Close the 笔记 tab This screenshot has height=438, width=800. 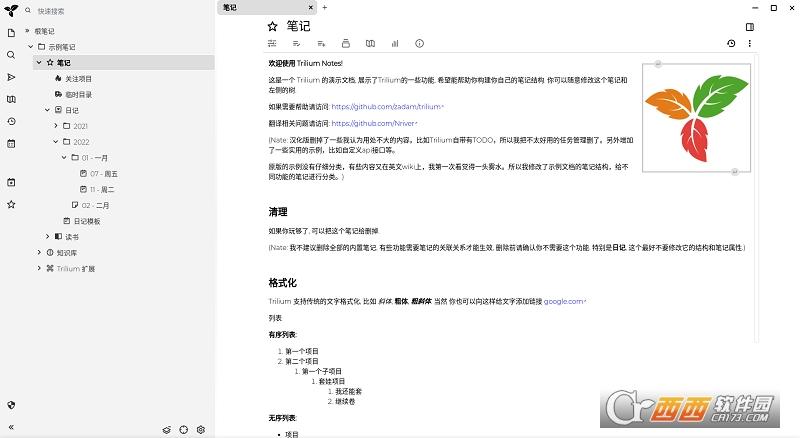(x=311, y=8)
